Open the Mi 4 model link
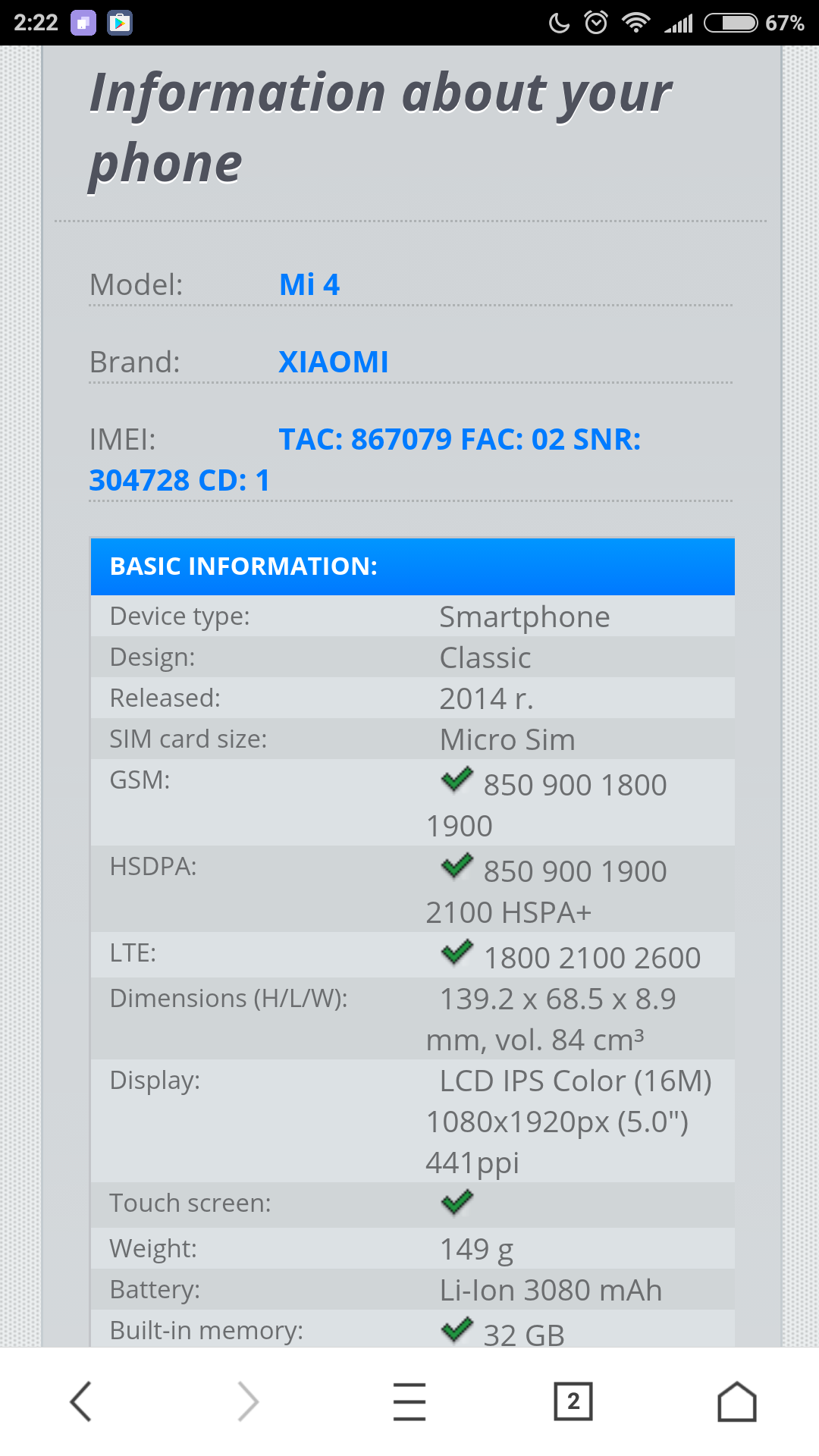The width and height of the screenshot is (819, 1456). click(309, 285)
